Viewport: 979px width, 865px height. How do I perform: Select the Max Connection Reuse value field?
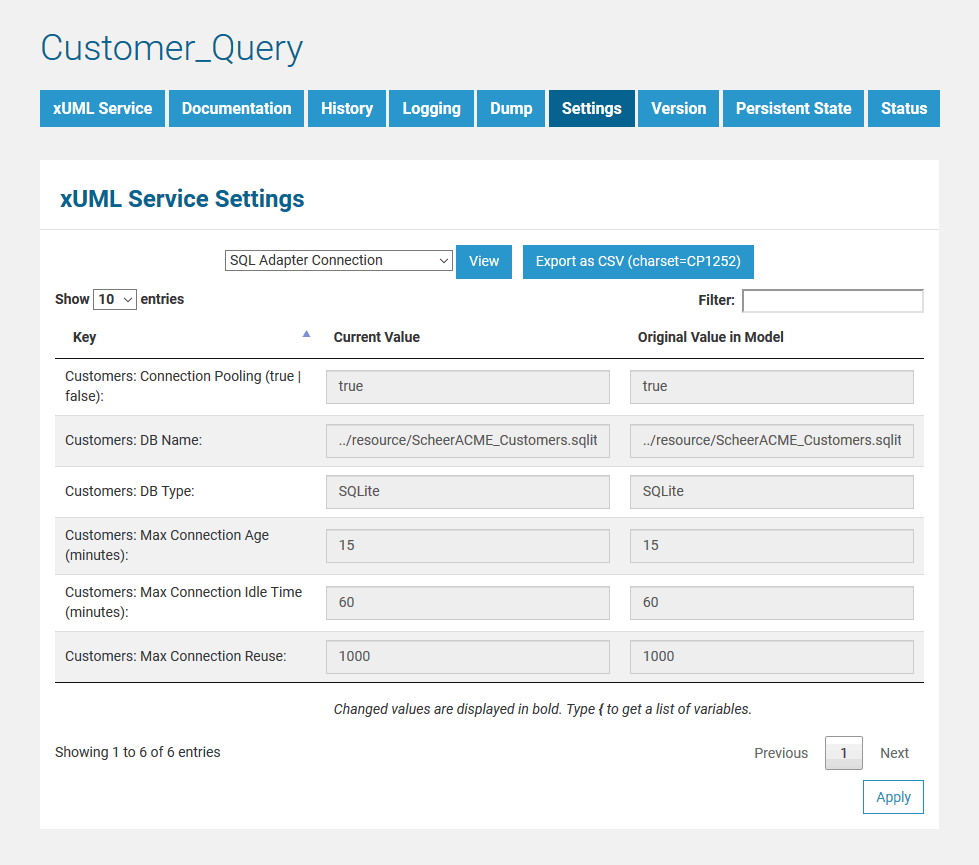point(467,656)
